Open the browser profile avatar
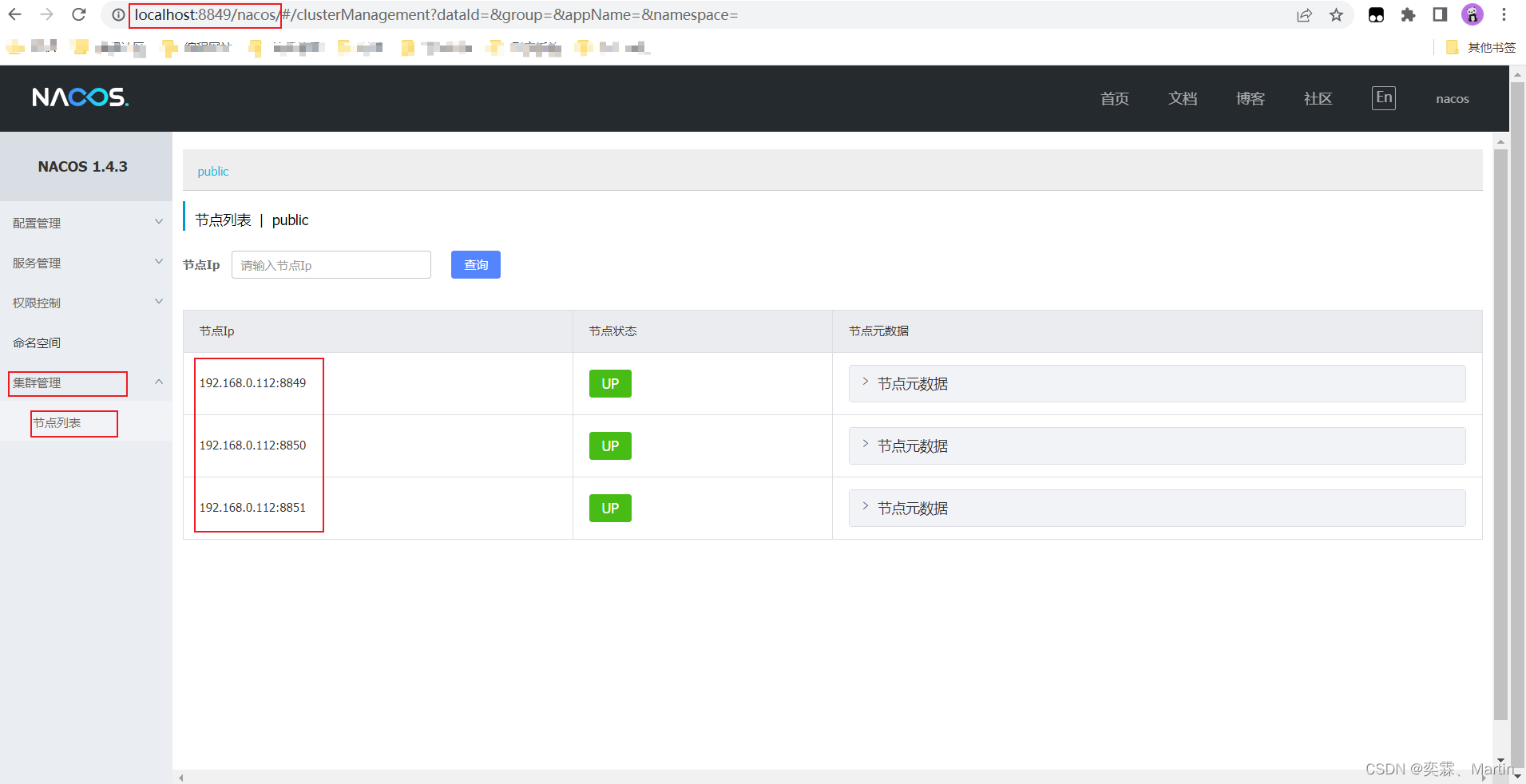This screenshot has height=784, width=1526. click(x=1472, y=15)
